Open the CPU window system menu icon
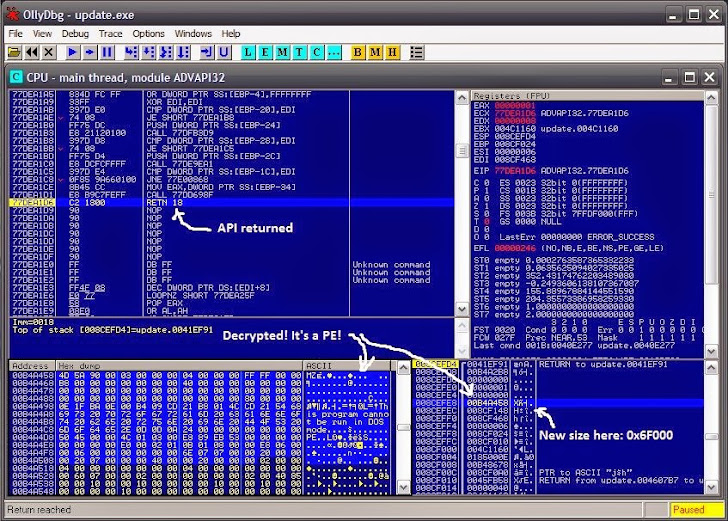Image resolution: width=728 pixels, height=521 pixels. [17, 76]
